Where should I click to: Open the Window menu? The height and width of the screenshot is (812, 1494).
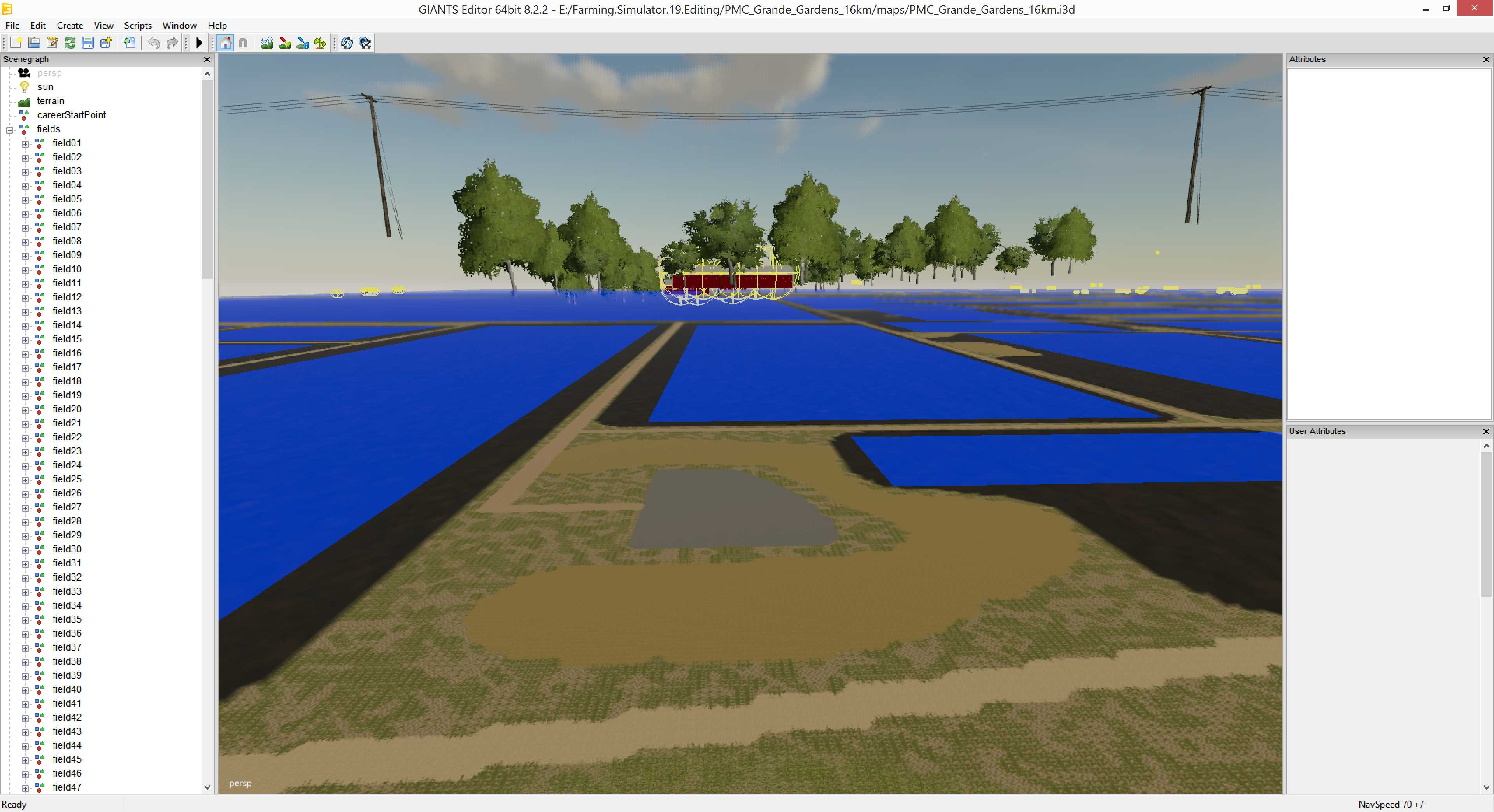click(x=179, y=26)
